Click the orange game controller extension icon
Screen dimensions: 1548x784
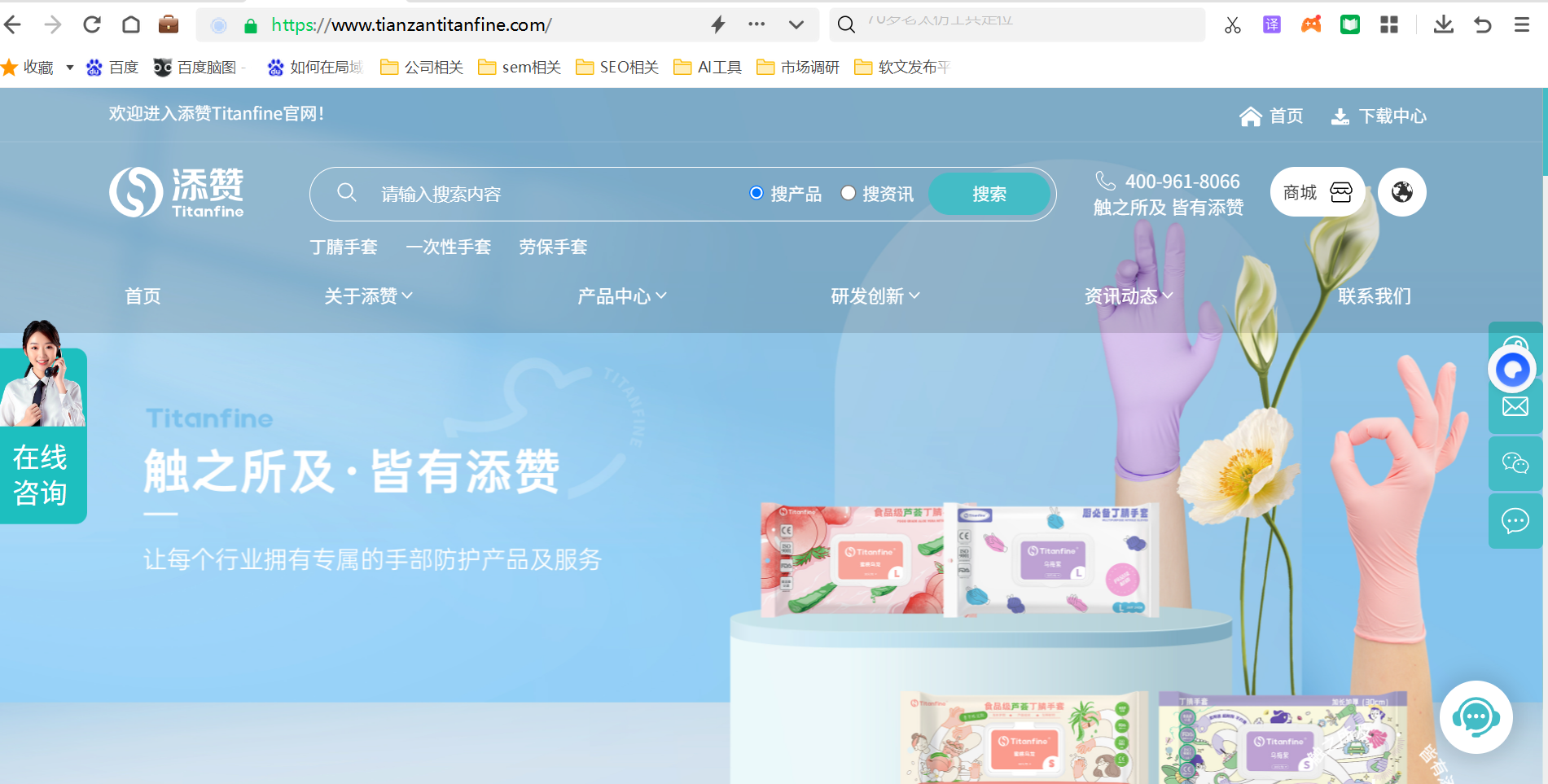click(1311, 24)
